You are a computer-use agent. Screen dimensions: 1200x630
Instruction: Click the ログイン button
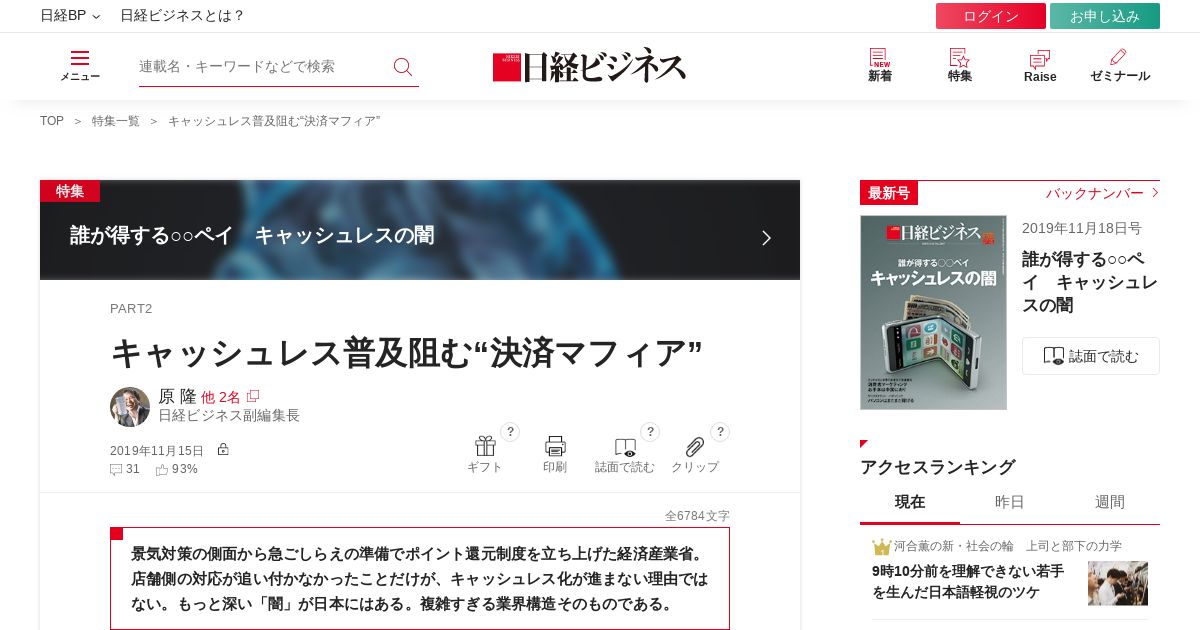[991, 16]
